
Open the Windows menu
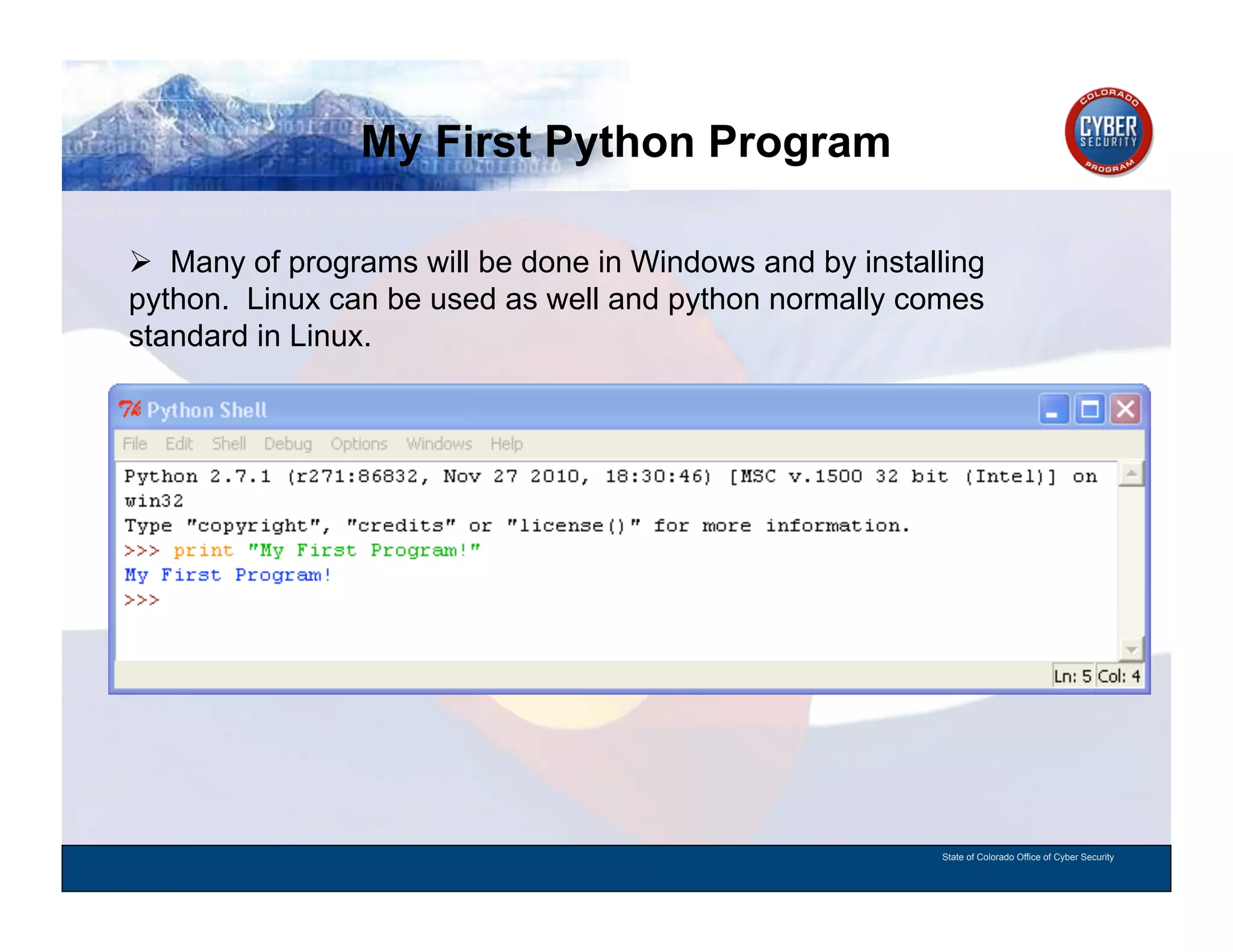click(439, 444)
